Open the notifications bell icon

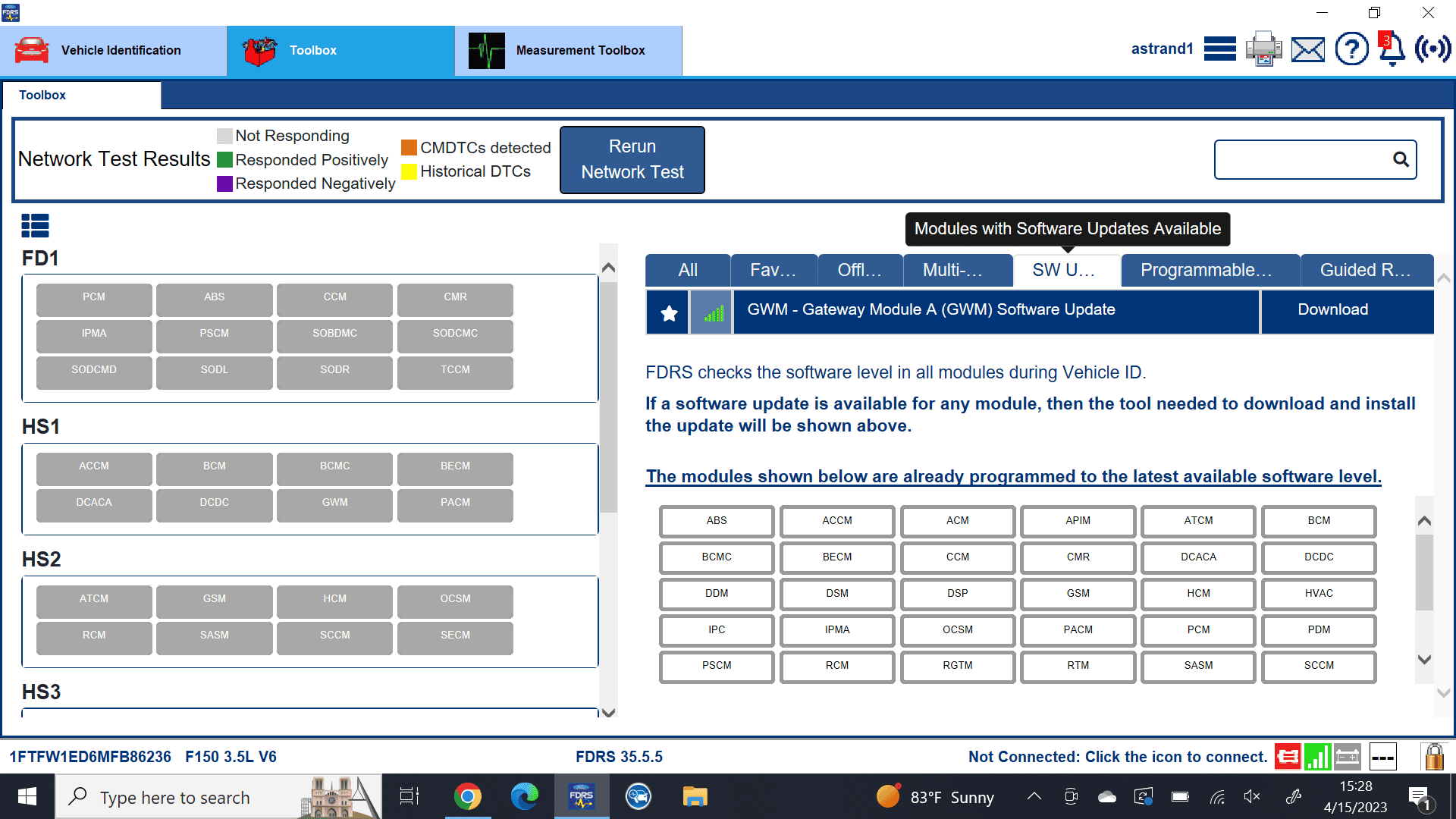point(1391,49)
